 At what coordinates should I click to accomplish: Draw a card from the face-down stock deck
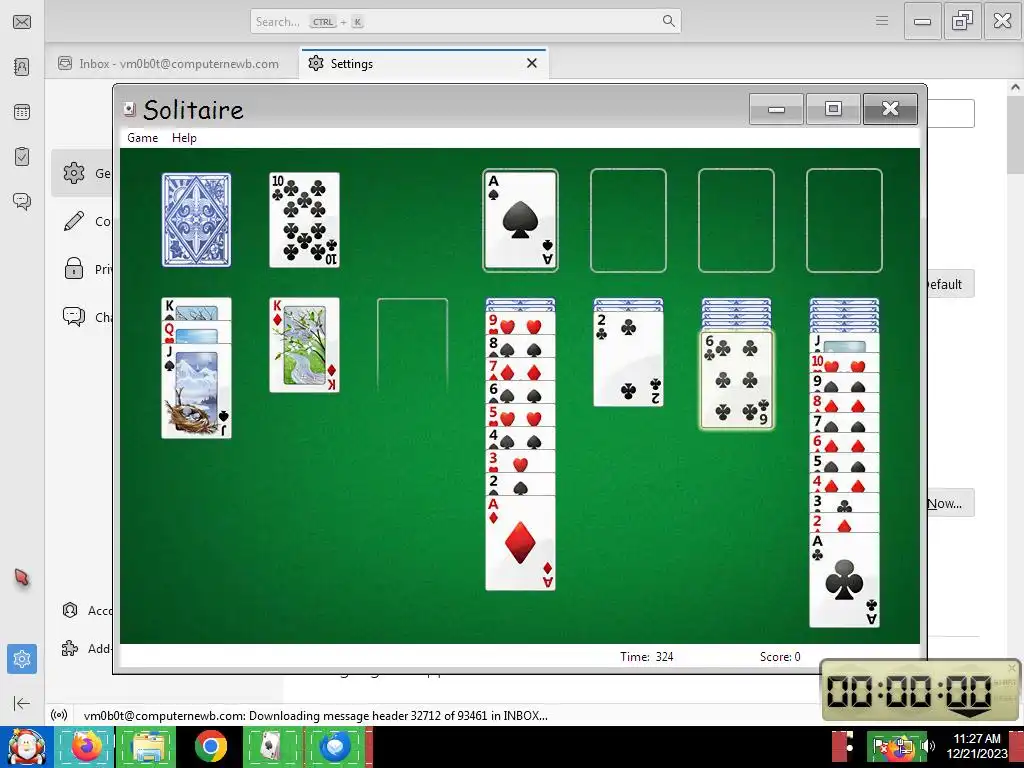[196, 219]
